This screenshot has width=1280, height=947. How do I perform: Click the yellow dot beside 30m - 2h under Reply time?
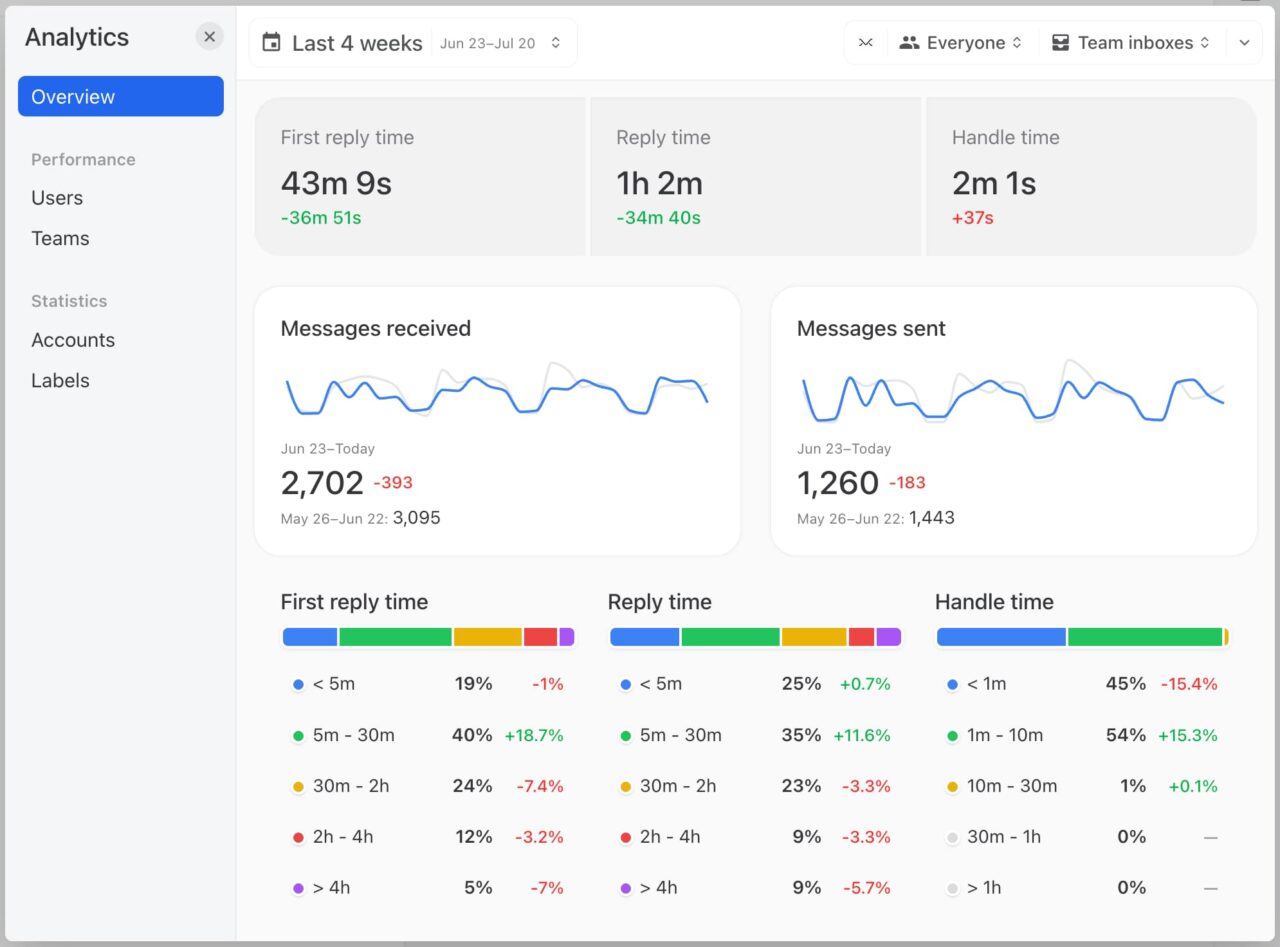[x=626, y=786]
